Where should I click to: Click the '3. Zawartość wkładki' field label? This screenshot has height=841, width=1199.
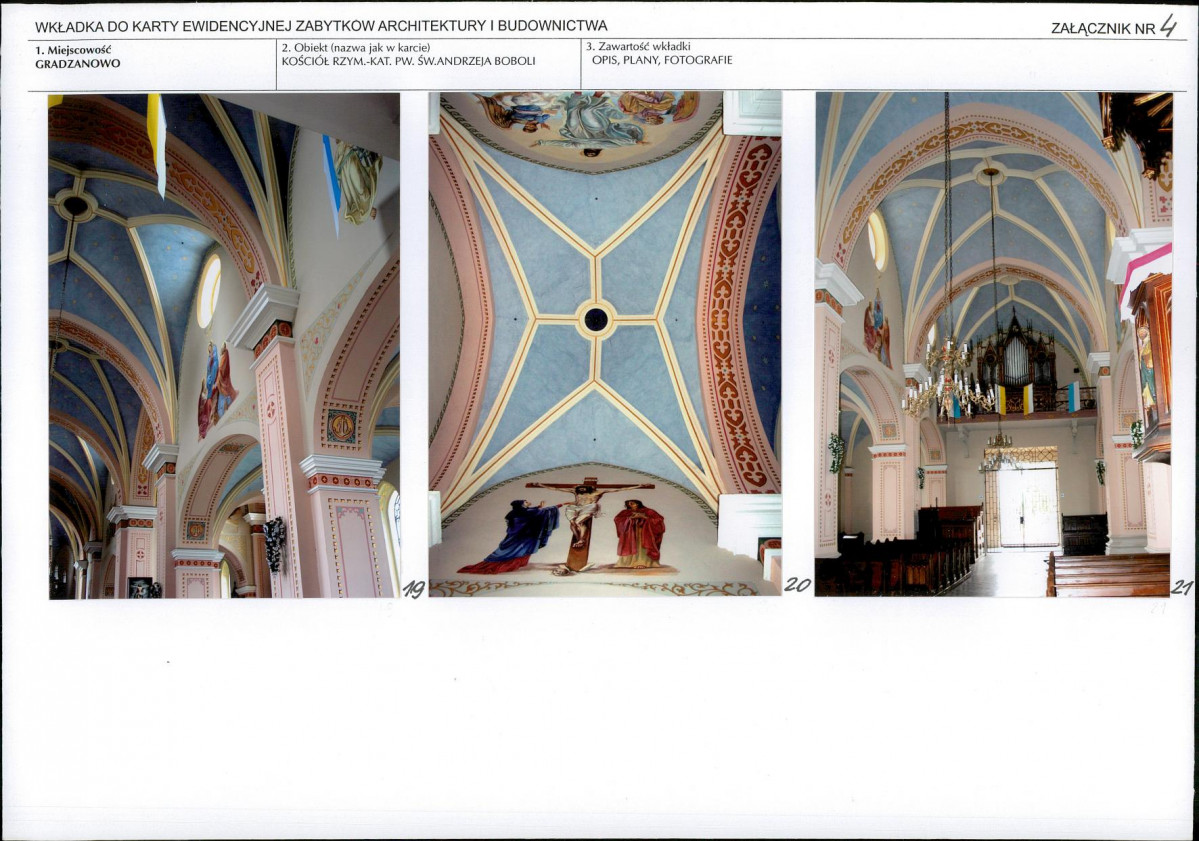click(x=638, y=46)
